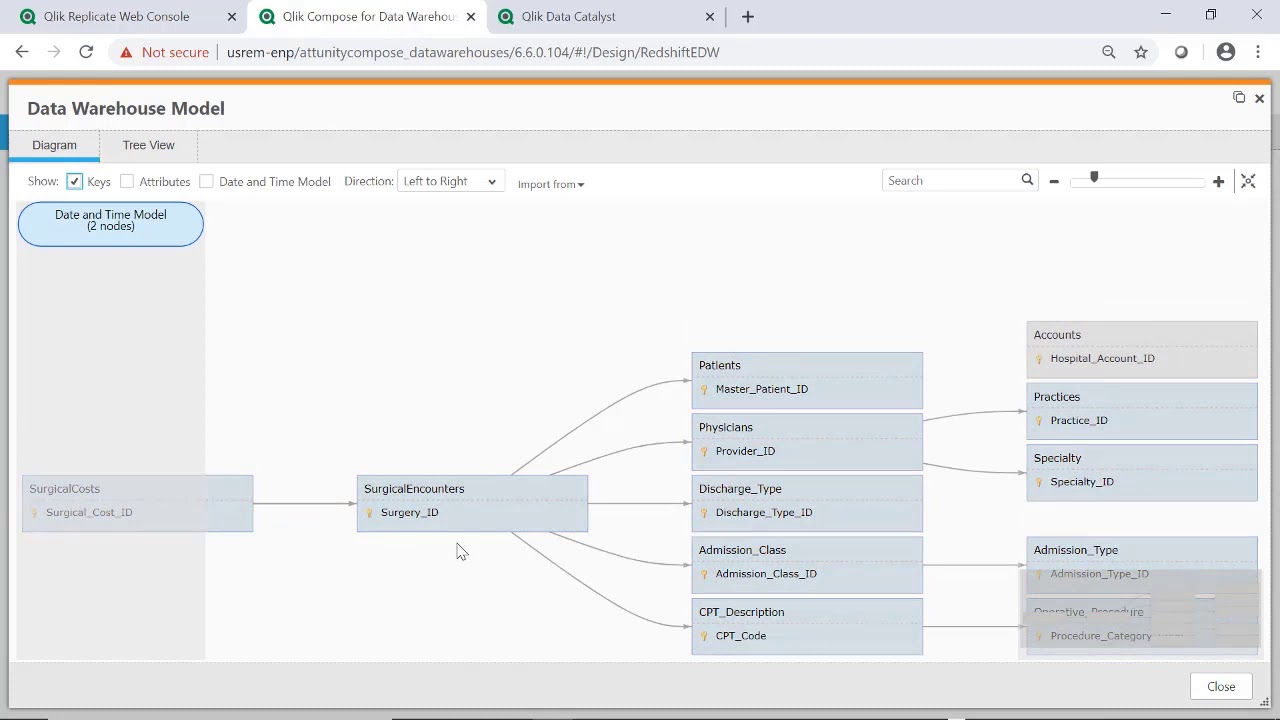
Task: Switch to the Tree View tab
Action: [x=148, y=145]
